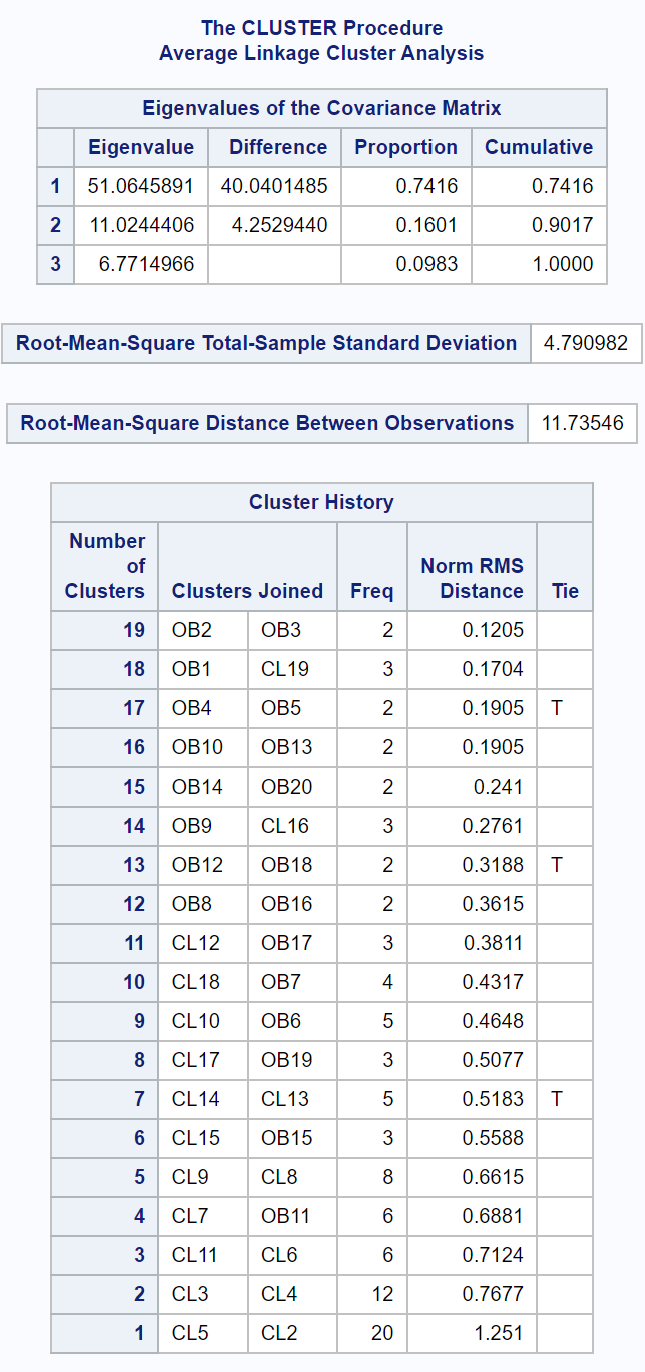Click the 'Proportion' column header
The height and width of the screenshot is (1372, 645).
407,147
